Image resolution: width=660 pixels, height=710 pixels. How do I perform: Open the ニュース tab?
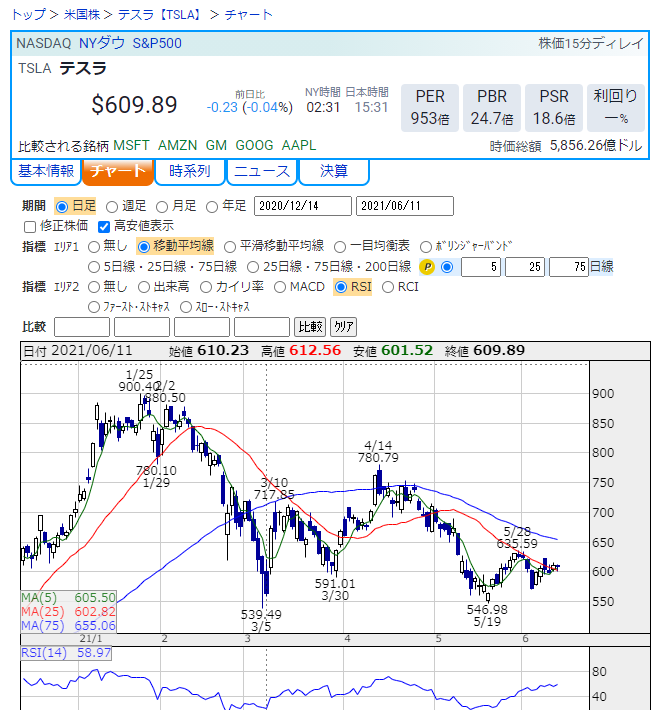point(261,171)
